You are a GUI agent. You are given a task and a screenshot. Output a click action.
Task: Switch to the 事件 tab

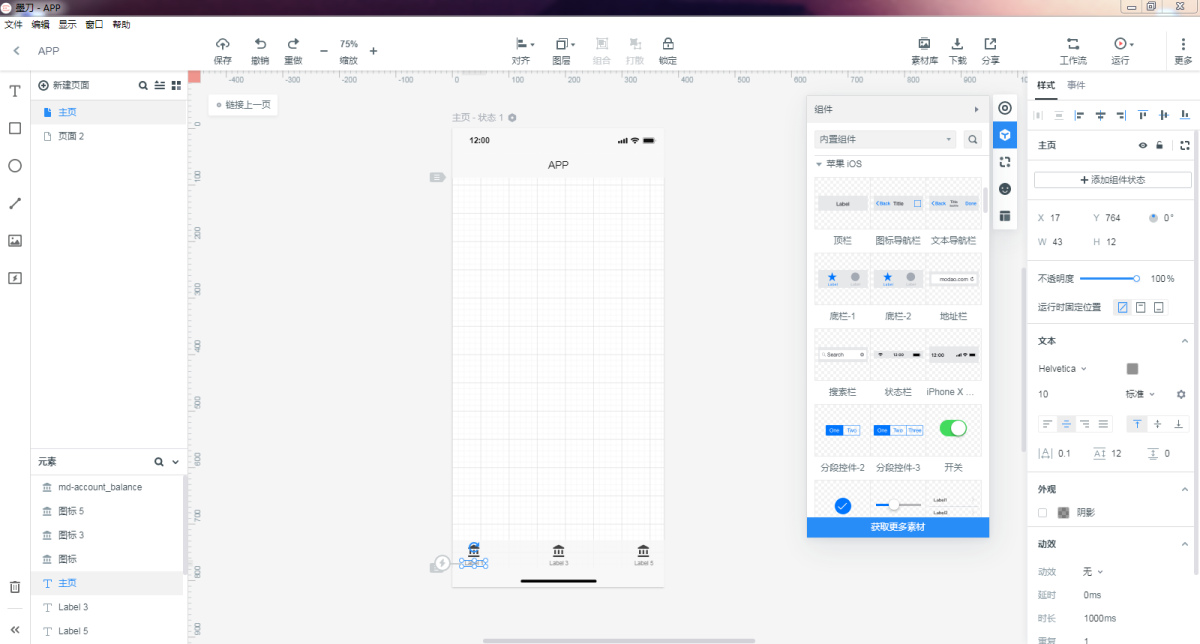1076,85
